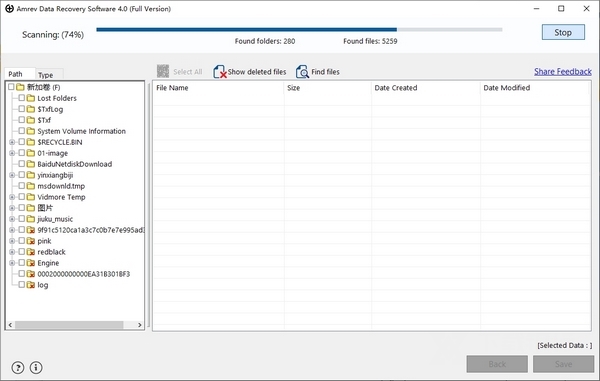Tick the 01-image checkbox
600x381 pixels.
[22, 153]
